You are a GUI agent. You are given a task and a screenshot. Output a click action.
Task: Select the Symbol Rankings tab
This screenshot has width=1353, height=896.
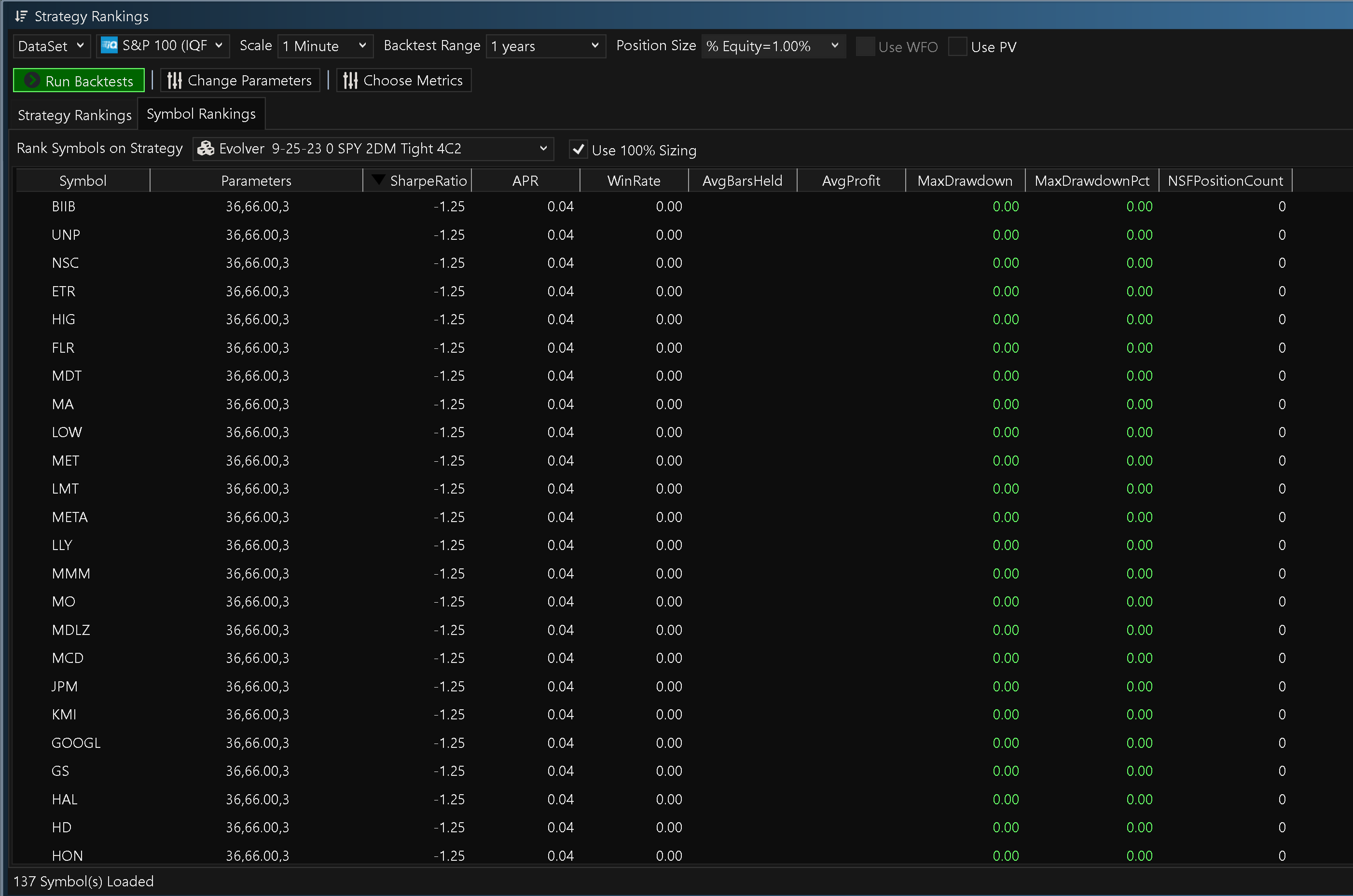pos(201,114)
